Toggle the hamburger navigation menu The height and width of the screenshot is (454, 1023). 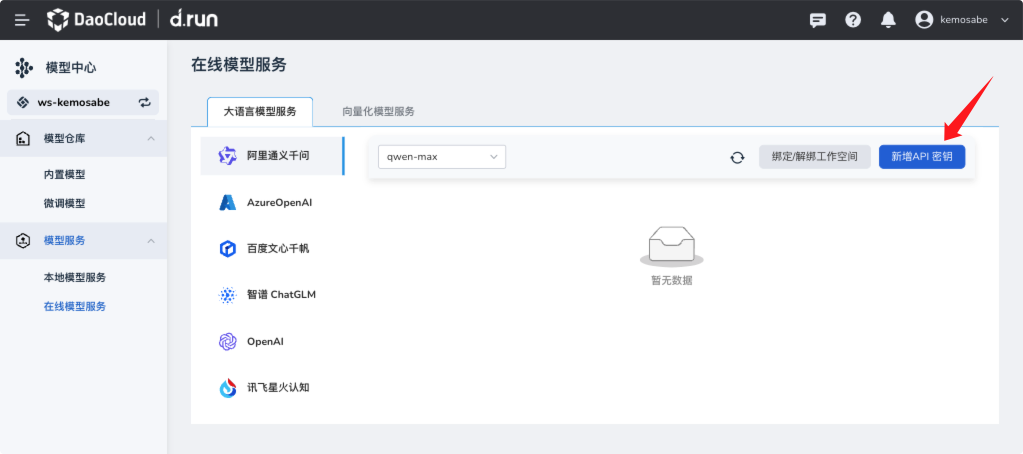[22, 20]
